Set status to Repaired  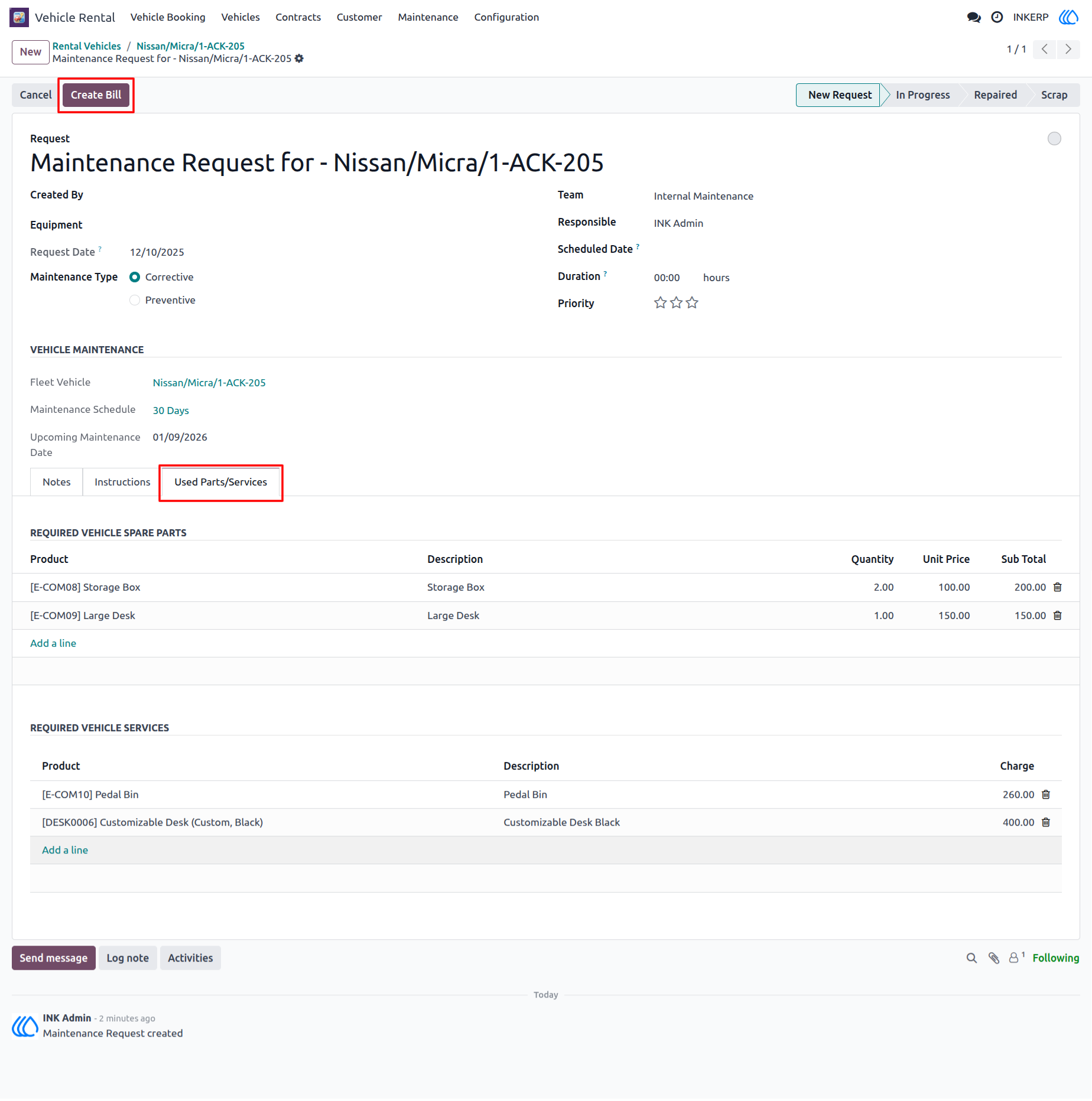995,95
